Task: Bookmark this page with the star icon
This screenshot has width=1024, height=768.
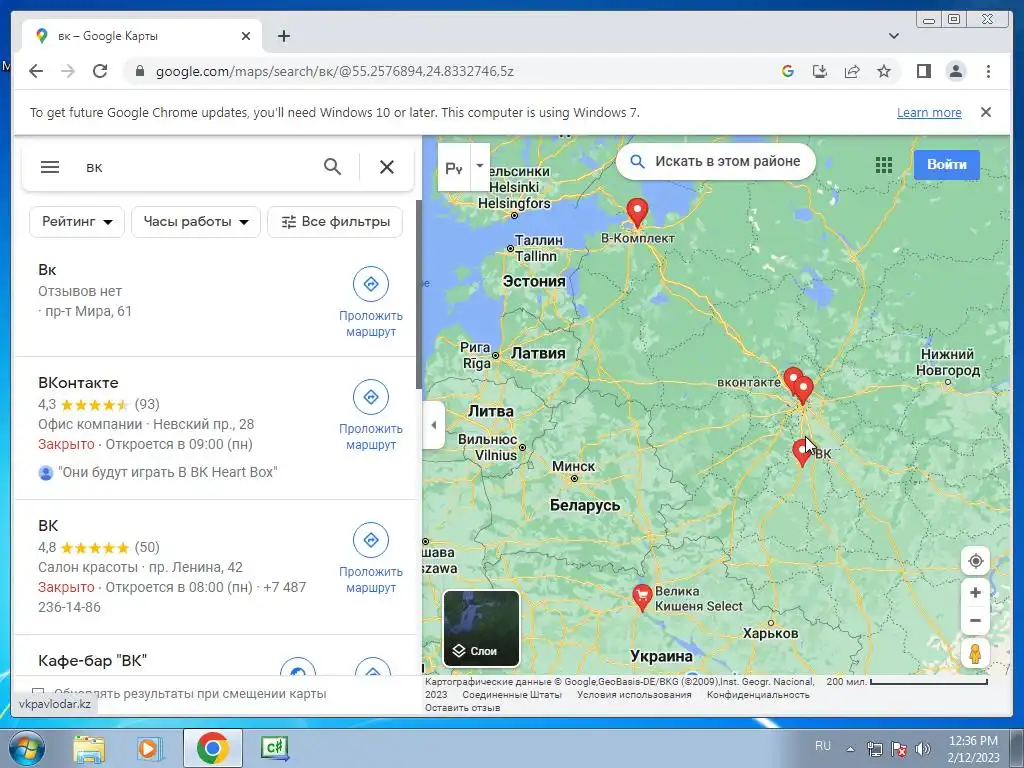Action: (x=884, y=71)
